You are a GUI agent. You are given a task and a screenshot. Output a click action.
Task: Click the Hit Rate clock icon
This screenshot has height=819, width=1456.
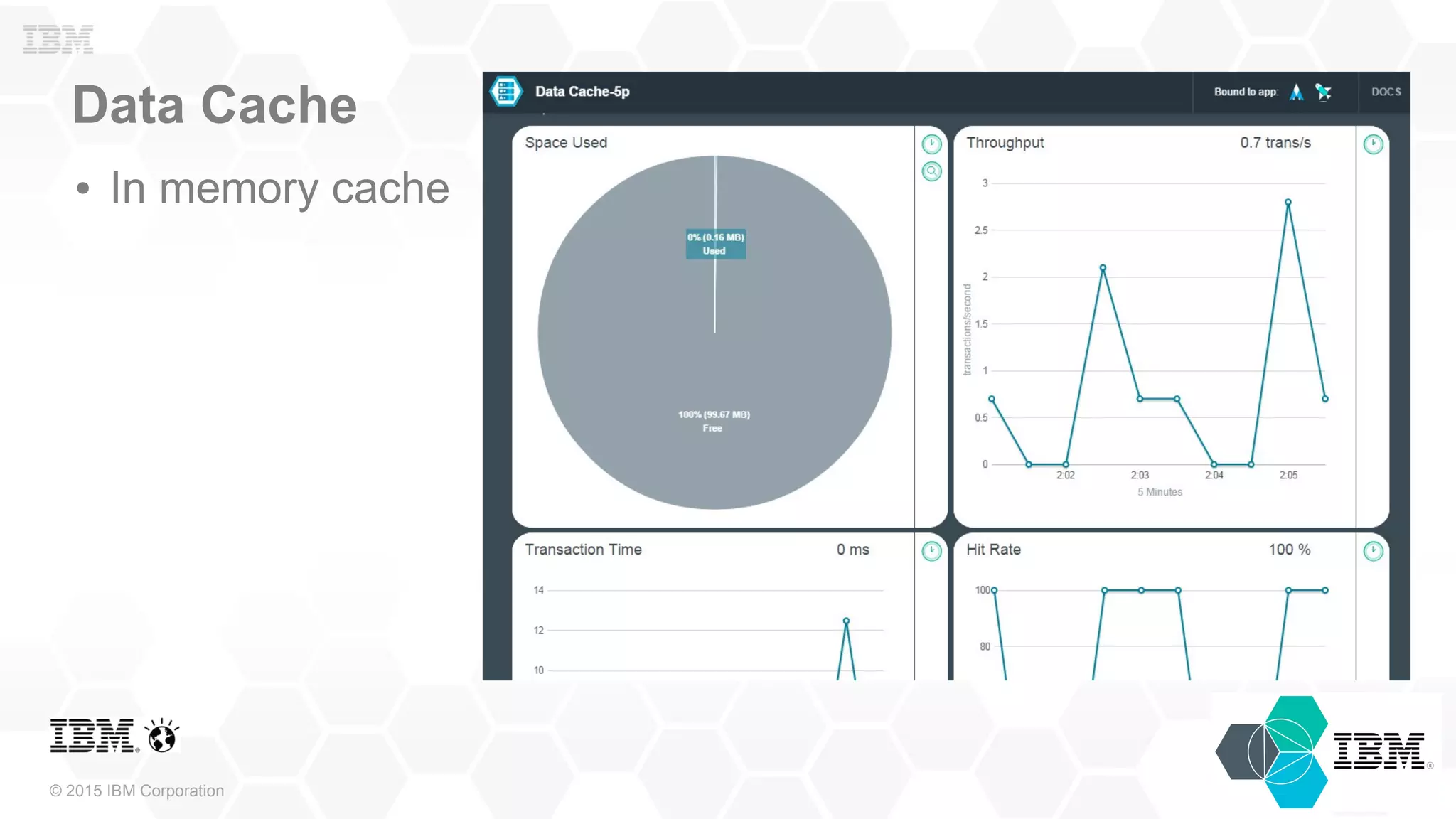pyautogui.click(x=1373, y=551)
